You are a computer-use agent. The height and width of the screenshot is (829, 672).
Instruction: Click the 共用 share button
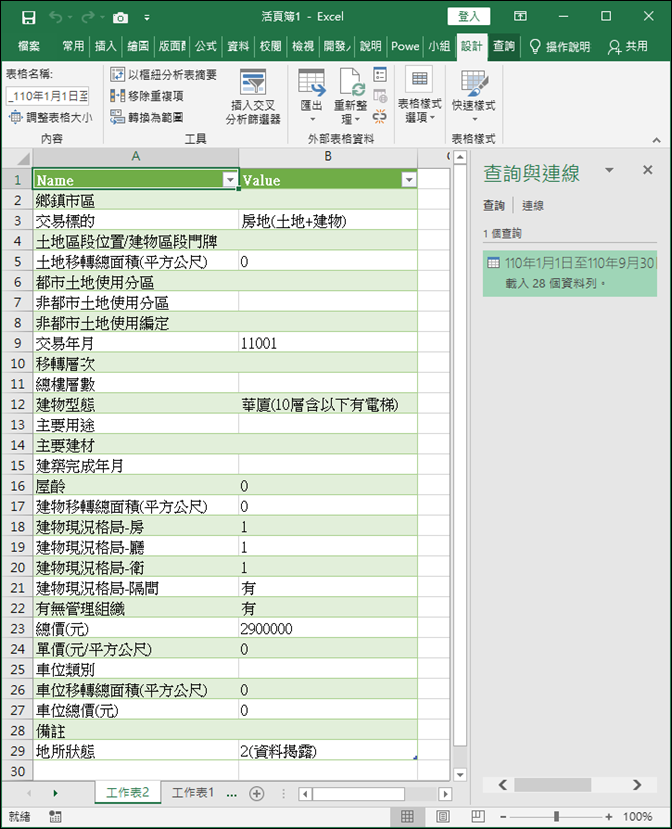(628, 47)
